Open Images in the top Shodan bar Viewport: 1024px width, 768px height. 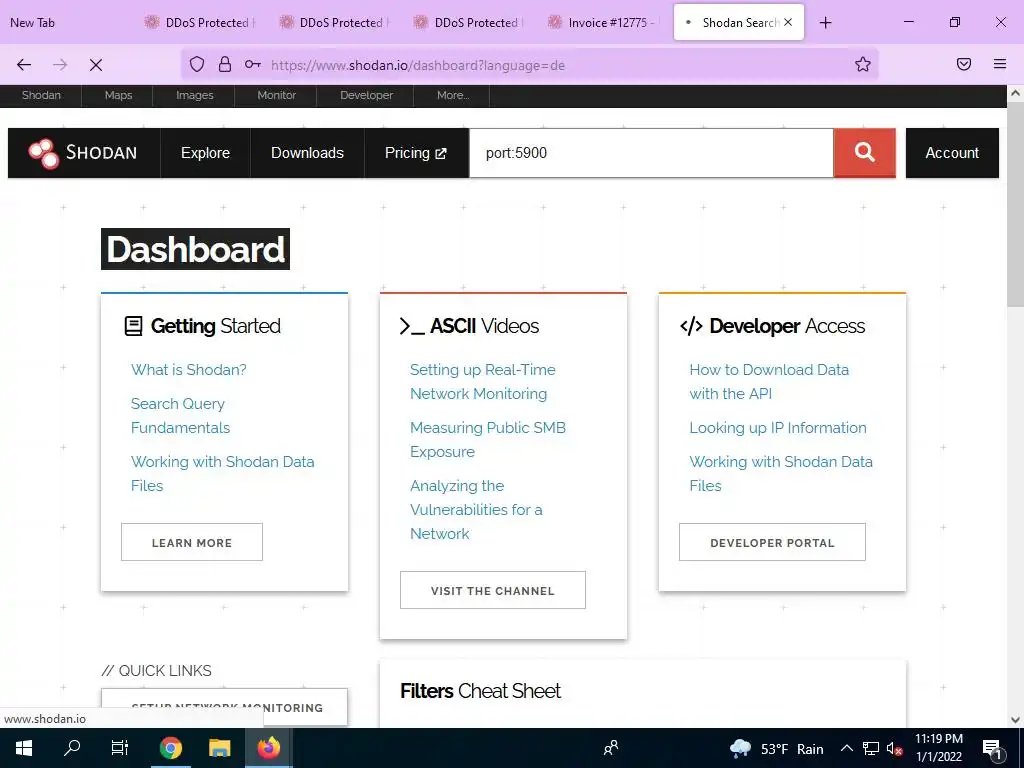pos(195,95)
